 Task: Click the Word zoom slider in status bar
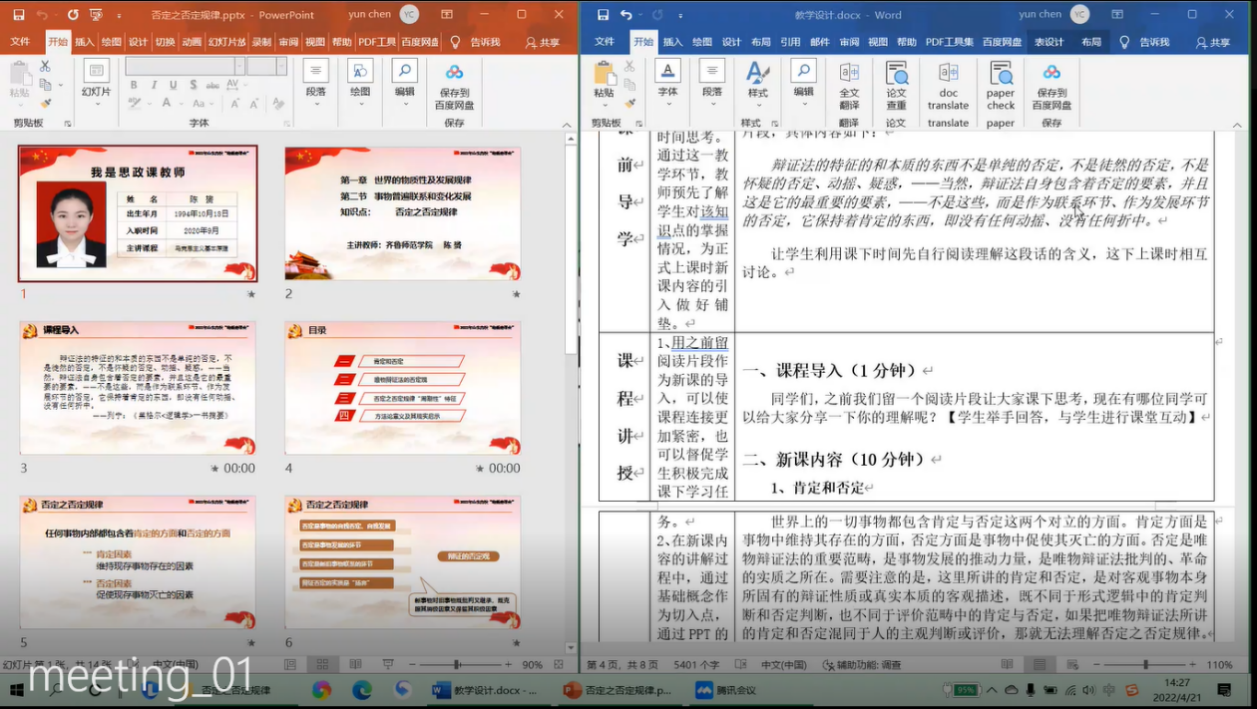1146,664
